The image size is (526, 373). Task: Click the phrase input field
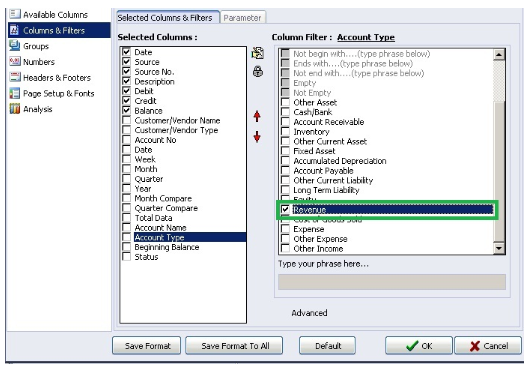click(391, 282)
